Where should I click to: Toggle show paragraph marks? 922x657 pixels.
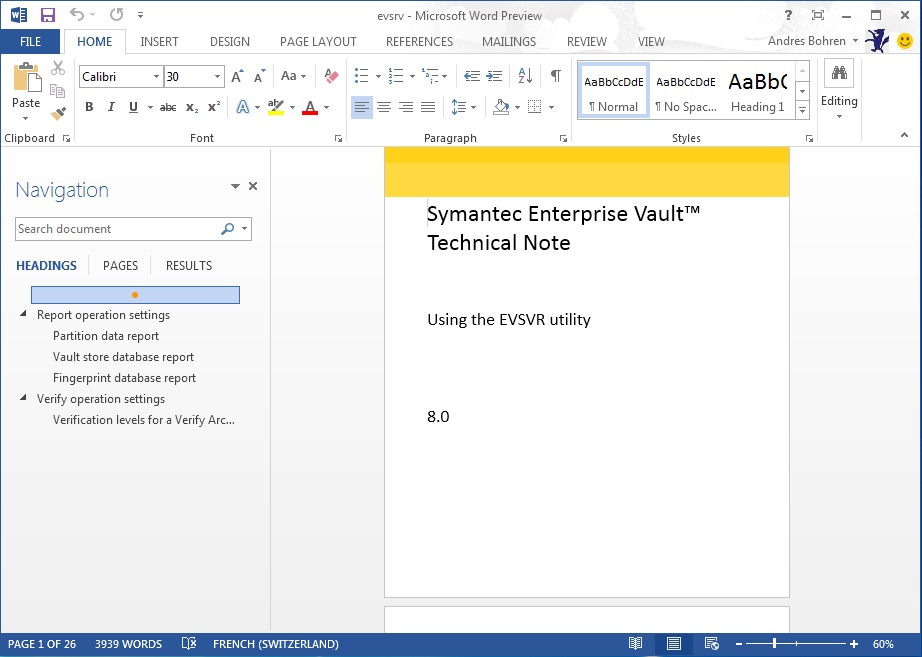click(555, 76)
